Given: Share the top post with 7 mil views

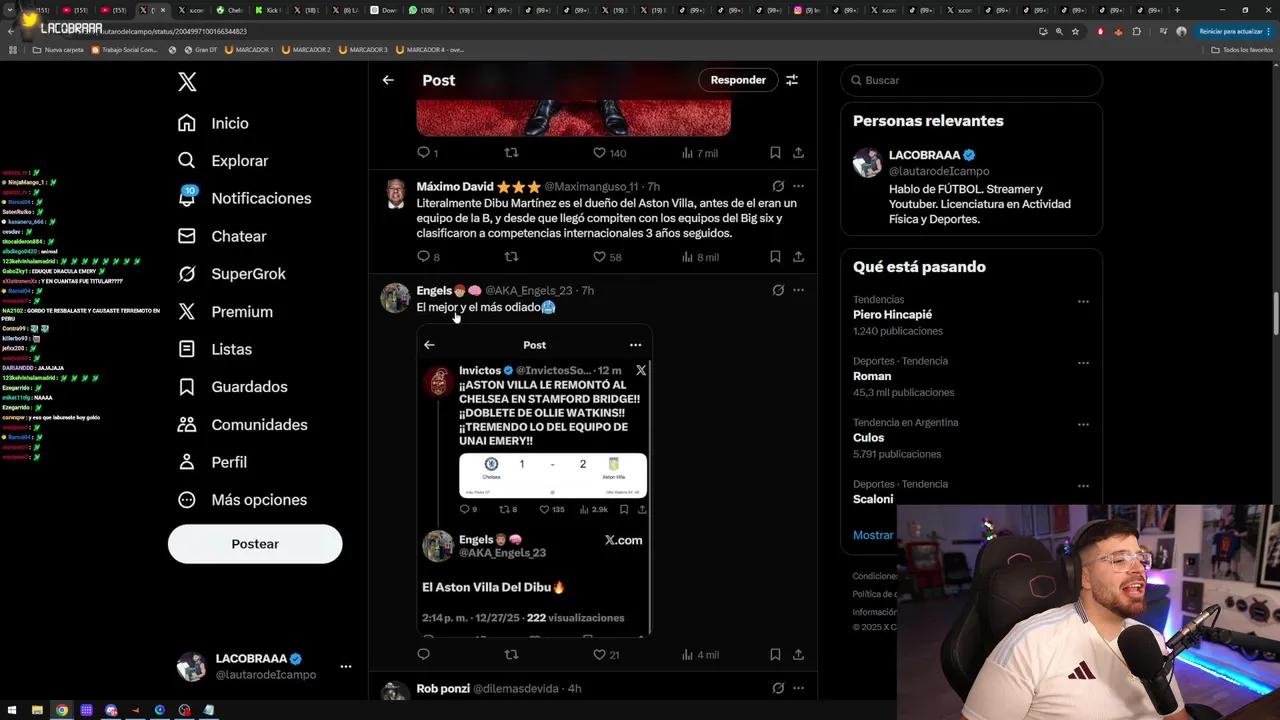Looking at the screenshot, I should point(798,153).
